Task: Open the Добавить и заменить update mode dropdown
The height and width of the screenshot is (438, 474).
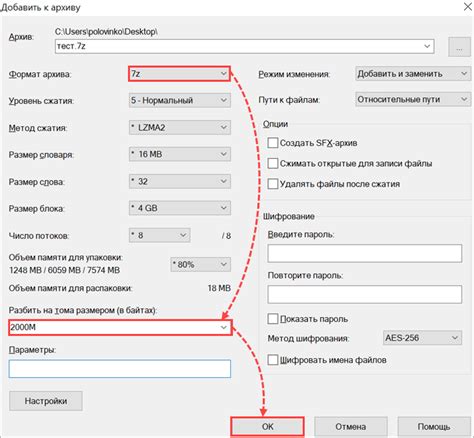Action: pyautogui.click(x=413, y=74)
